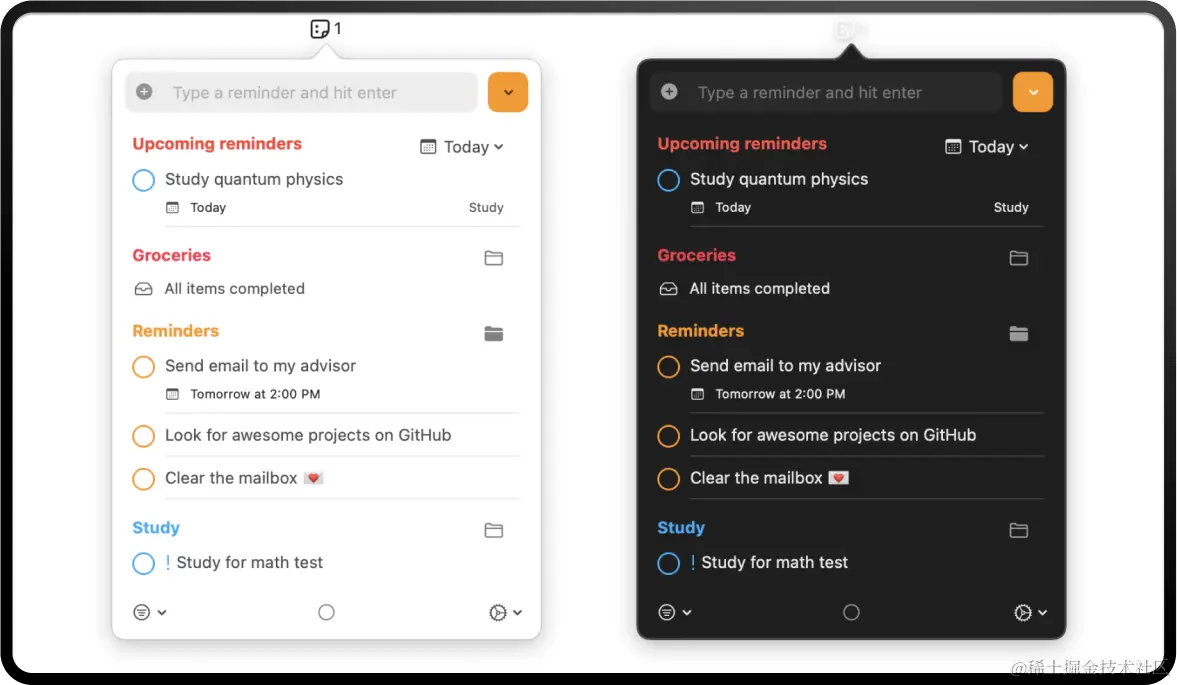Click Groceries folder icon in light panel
1177x685 pixels.
pyautogui.click(x=494, y=258)
